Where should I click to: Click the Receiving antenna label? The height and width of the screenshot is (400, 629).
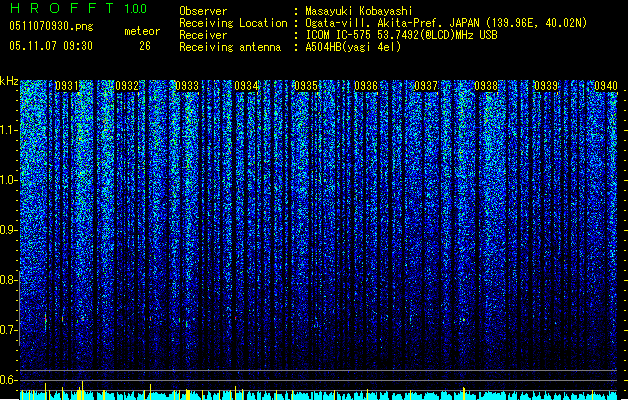click(230, 47)
